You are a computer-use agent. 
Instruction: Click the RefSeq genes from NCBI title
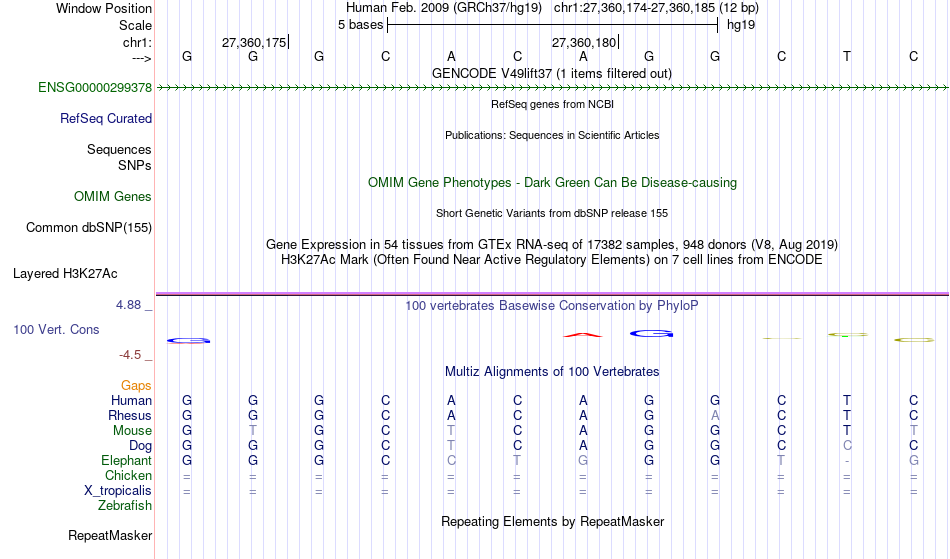point(553,104)
